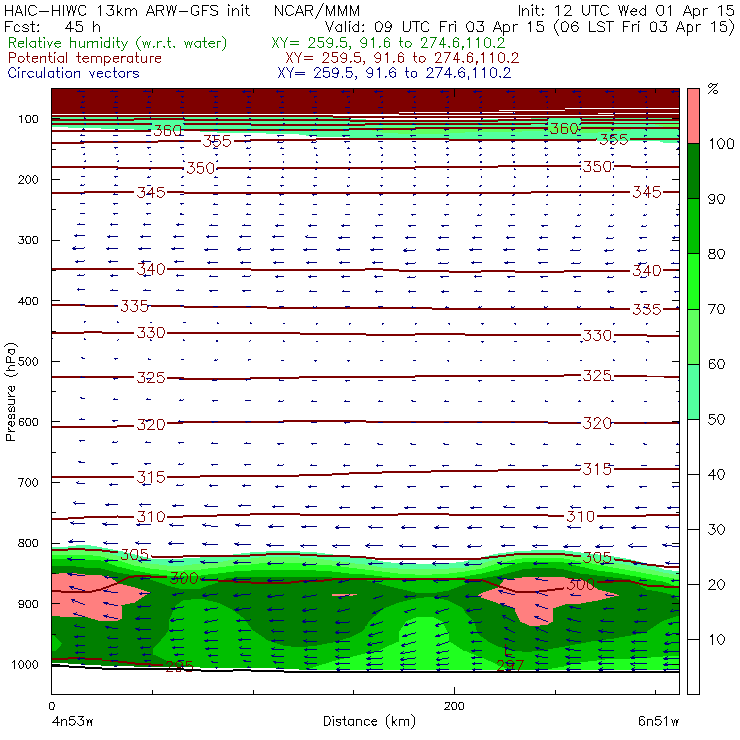740x740 pixels.
Task: Click the red XY coordinates line
Action: coord(402,58)
